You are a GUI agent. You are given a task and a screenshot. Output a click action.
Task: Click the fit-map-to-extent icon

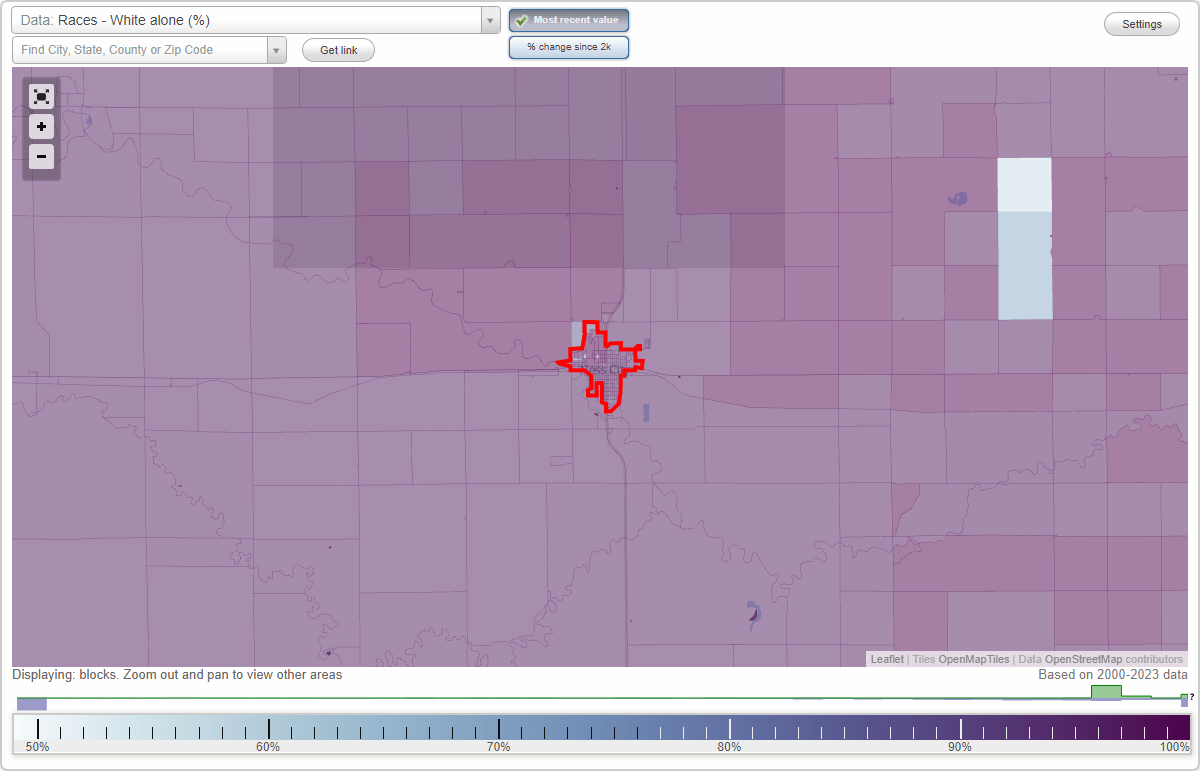41,96
